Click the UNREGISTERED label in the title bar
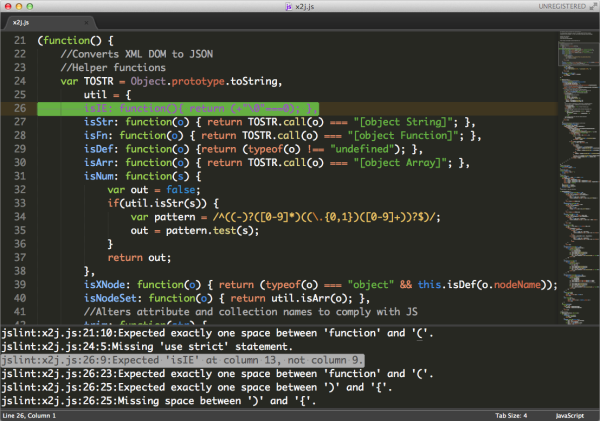Viewport: 600px width, 421px height. pyautogui.click(x=562, y=7)
